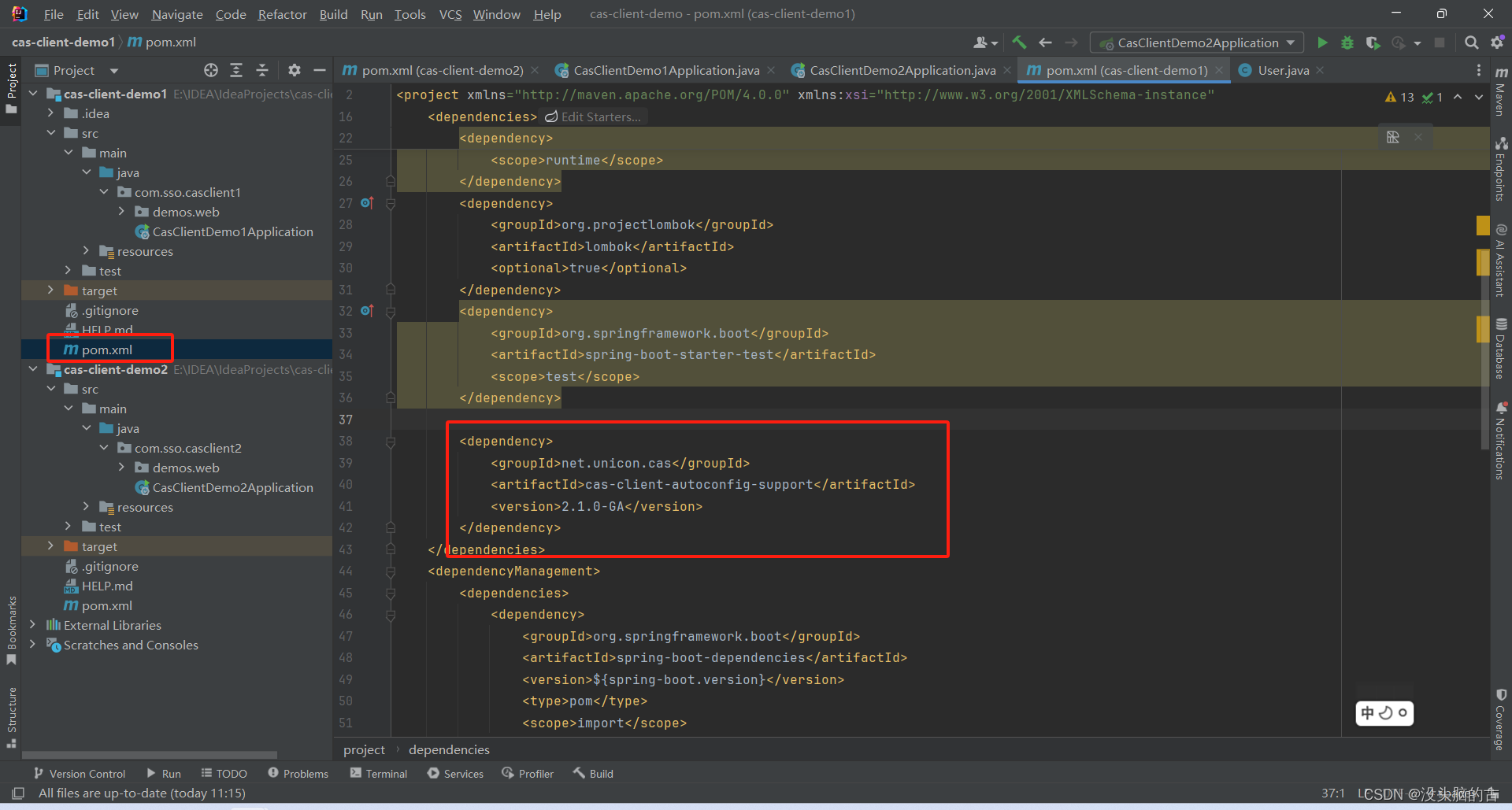Toggle the input method Chinese indicator
The width and height of the screenshot is (1512, 810).
pos(1367,713)
